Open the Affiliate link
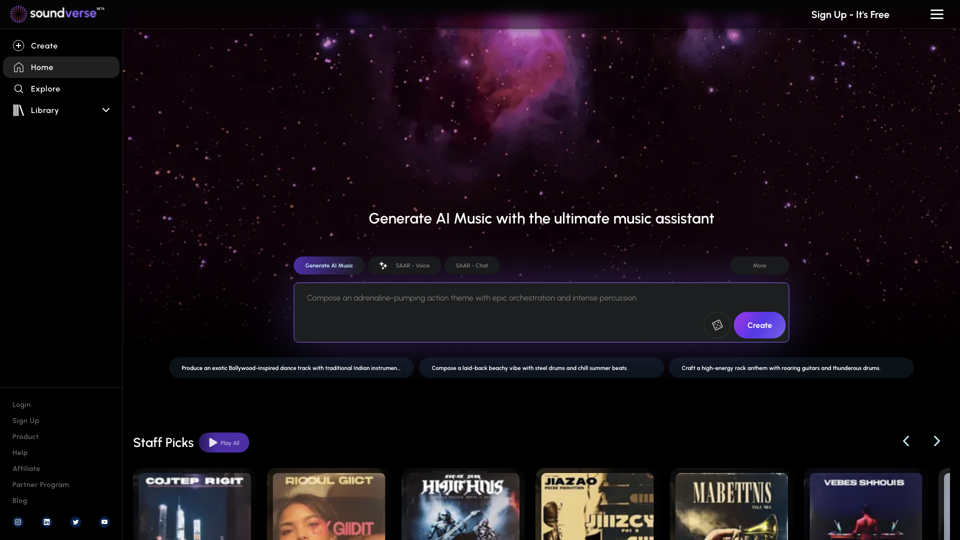The width and height of the screenshot is (960, 540). pyautogui.click(x=26, y=468)
